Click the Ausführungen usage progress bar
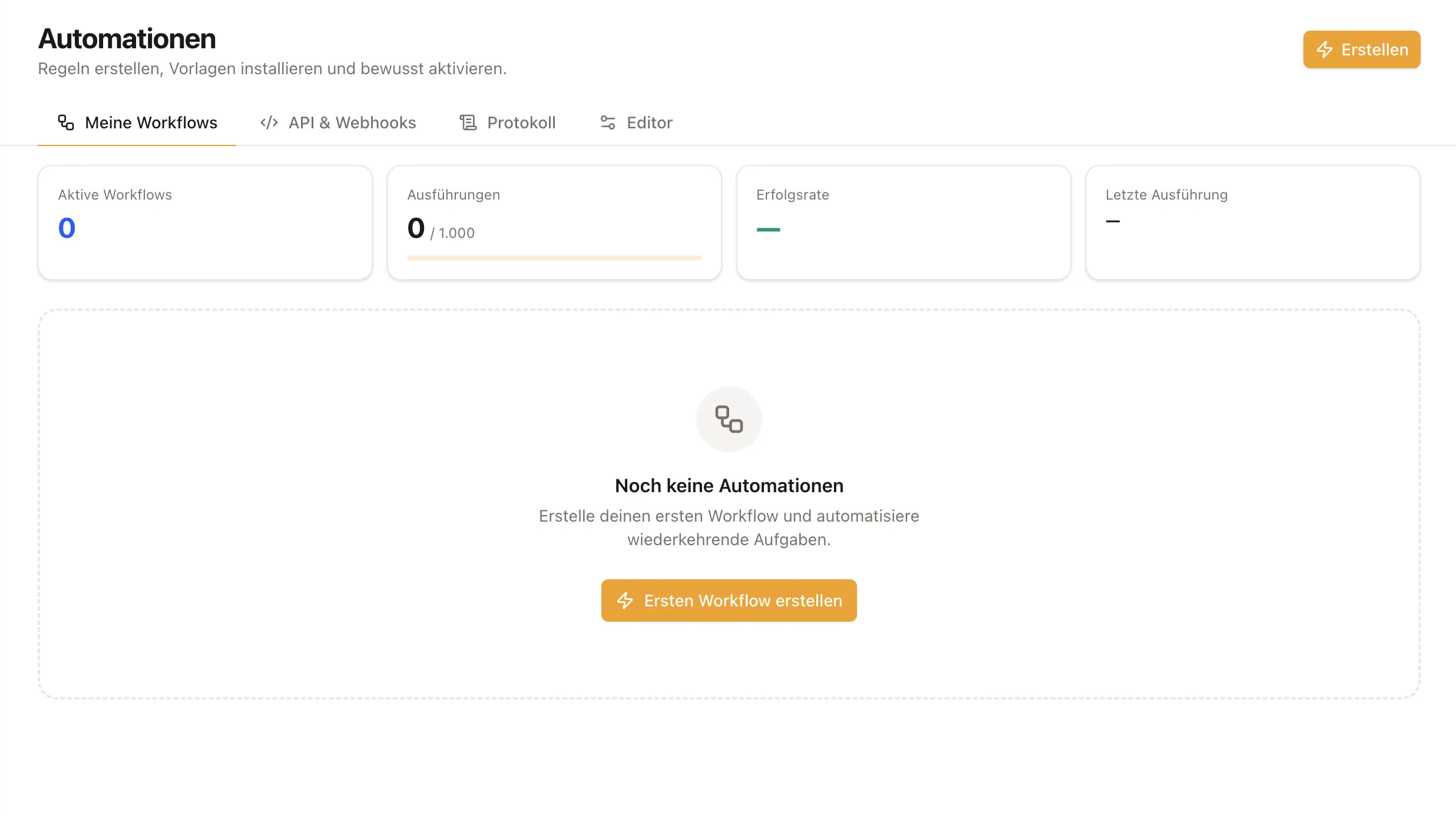 554,258
